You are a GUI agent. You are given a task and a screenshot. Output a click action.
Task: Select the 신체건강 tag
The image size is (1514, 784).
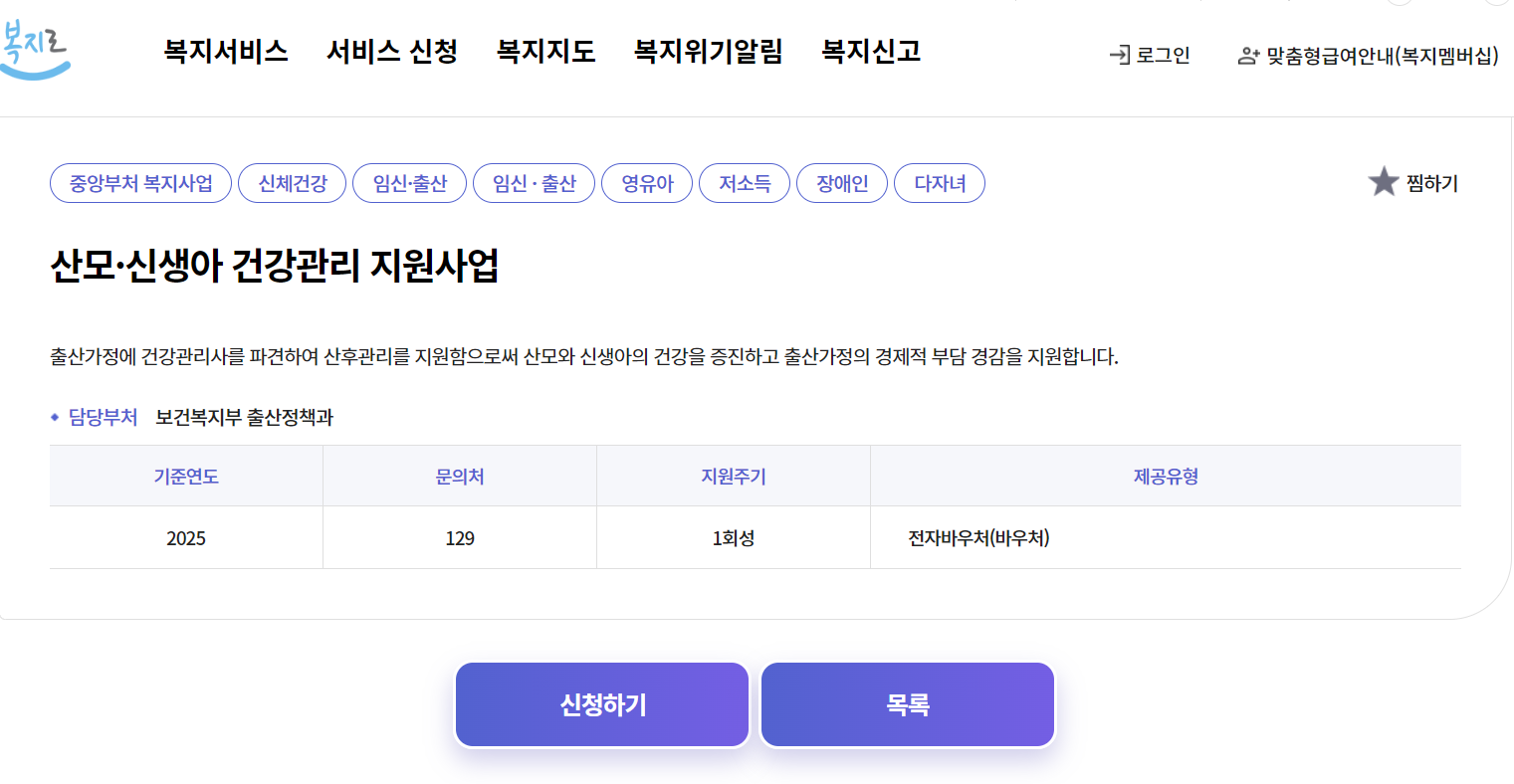click(x=292, y=182)
